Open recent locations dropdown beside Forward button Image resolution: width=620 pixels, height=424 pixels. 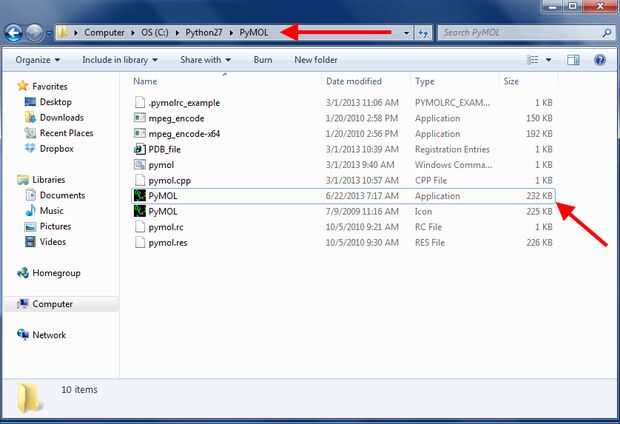point(49,33)
